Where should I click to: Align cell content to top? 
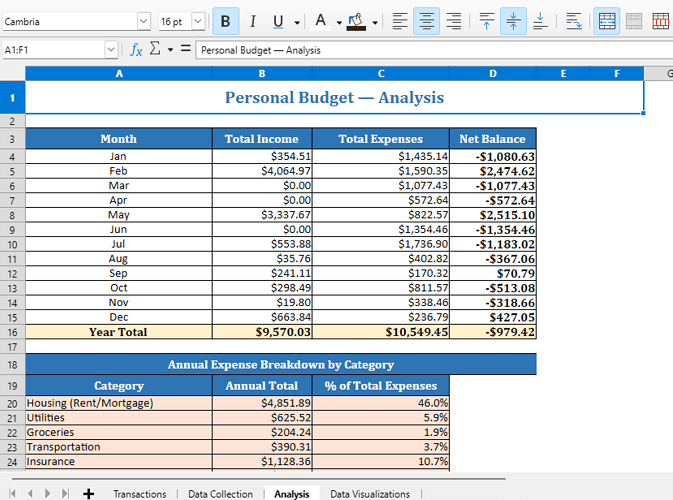pyautogui.click(x=486, y=21)
